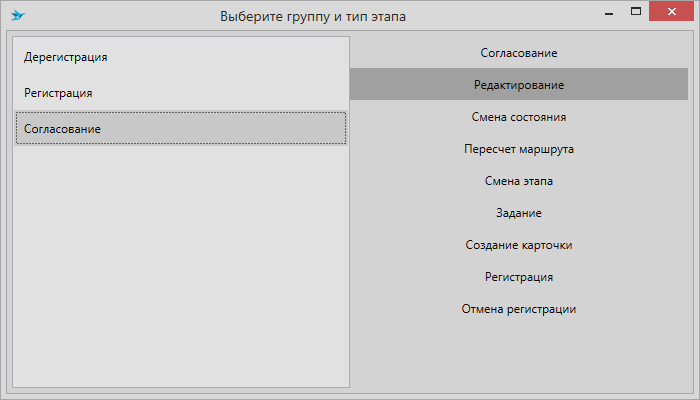Screen dimensions: 700x400
Task: Minimize the stage selection dialog
Action: click(608, 12)
